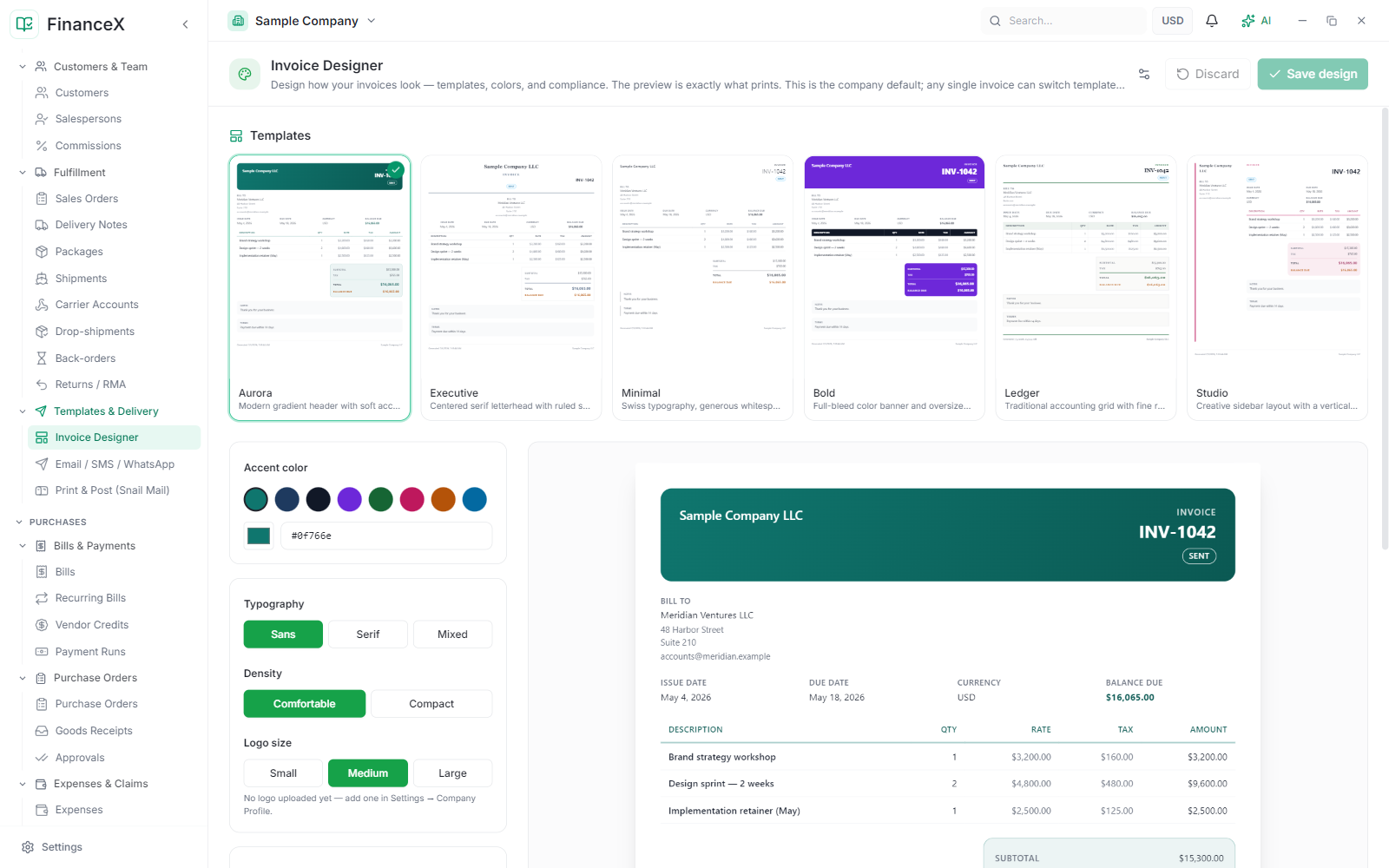The height and width of the screenshot is (868, 1389).
Task: Set density to Comfortable
Action: point(305,704)
